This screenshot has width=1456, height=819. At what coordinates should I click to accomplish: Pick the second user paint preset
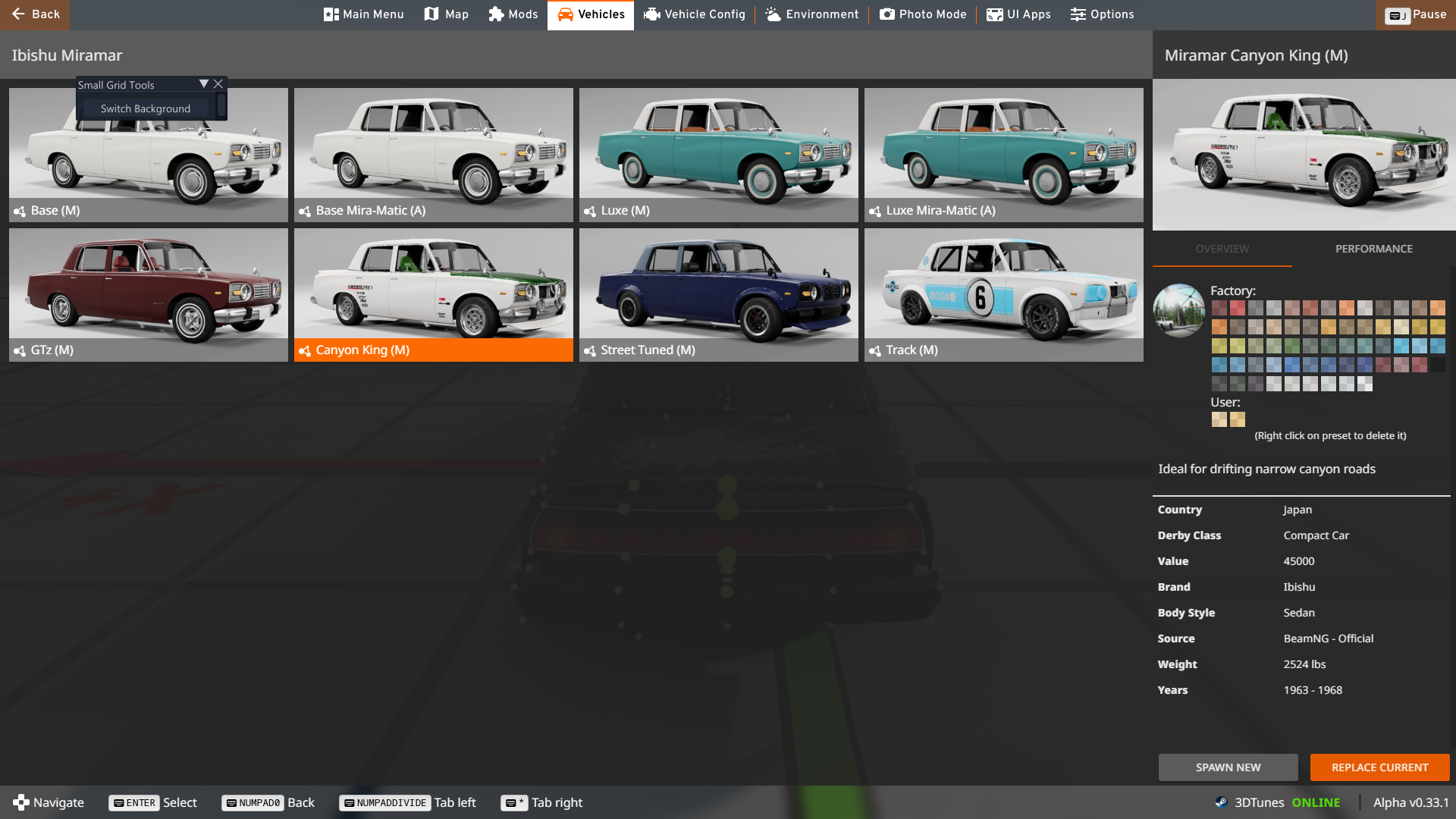point(1238,419)
